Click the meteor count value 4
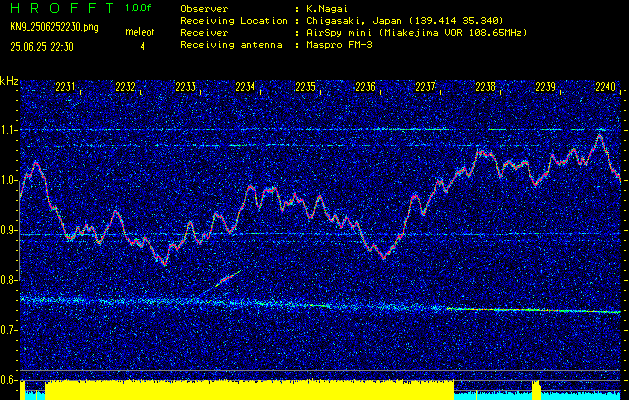This screenshot has height=400, width=629. coord(142,47)
